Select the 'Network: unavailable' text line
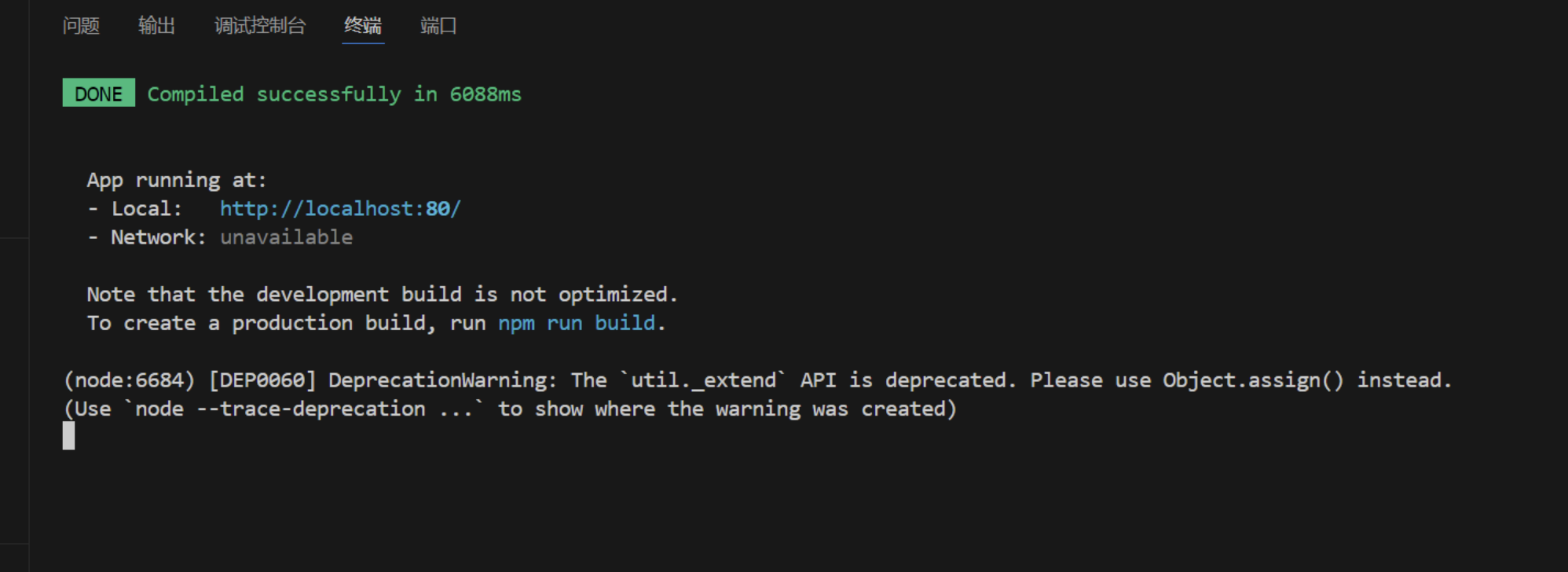This screenshot has width=1568, height=572. tap(220, 236)
